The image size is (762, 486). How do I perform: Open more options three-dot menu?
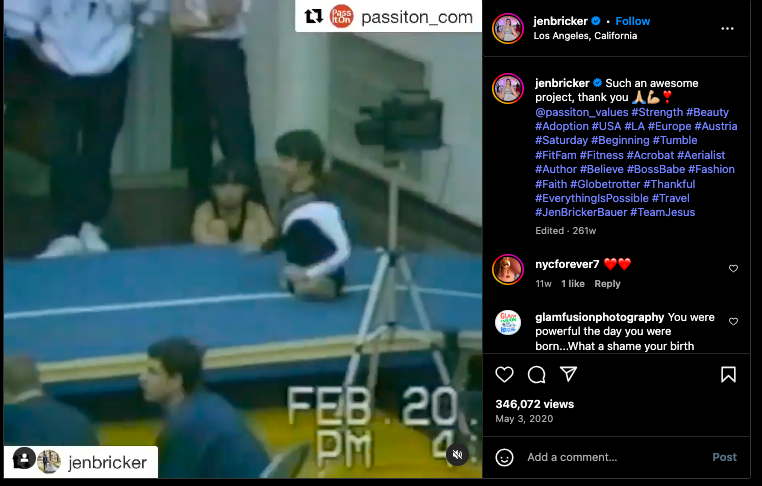point(727,29)
